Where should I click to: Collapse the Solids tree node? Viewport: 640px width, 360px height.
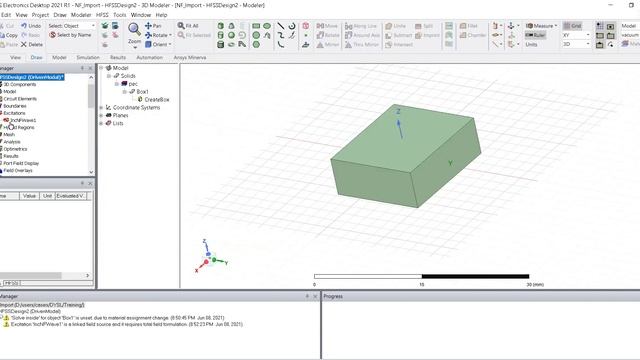click(109, 76)
